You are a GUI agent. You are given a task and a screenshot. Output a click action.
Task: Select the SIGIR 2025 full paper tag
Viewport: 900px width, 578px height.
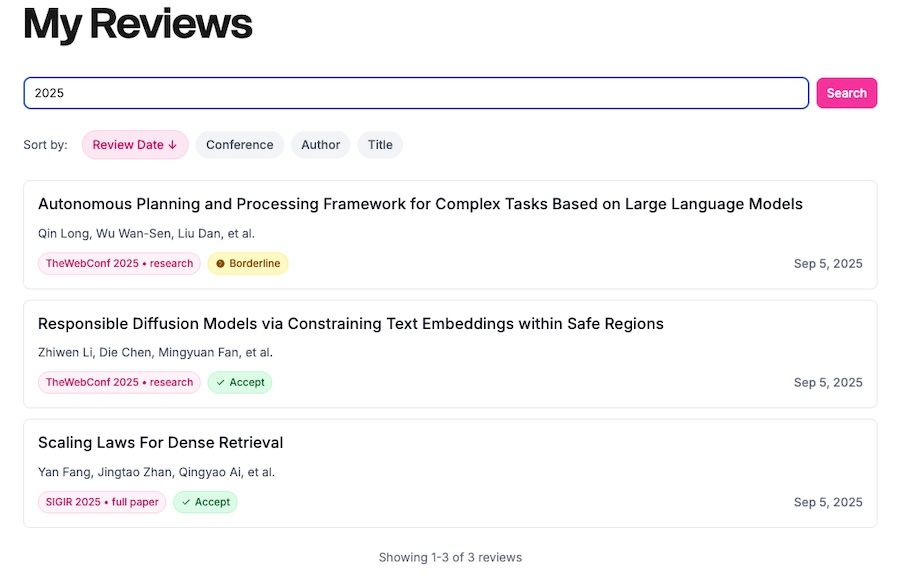pyautogui.click(x=102, y=502)
